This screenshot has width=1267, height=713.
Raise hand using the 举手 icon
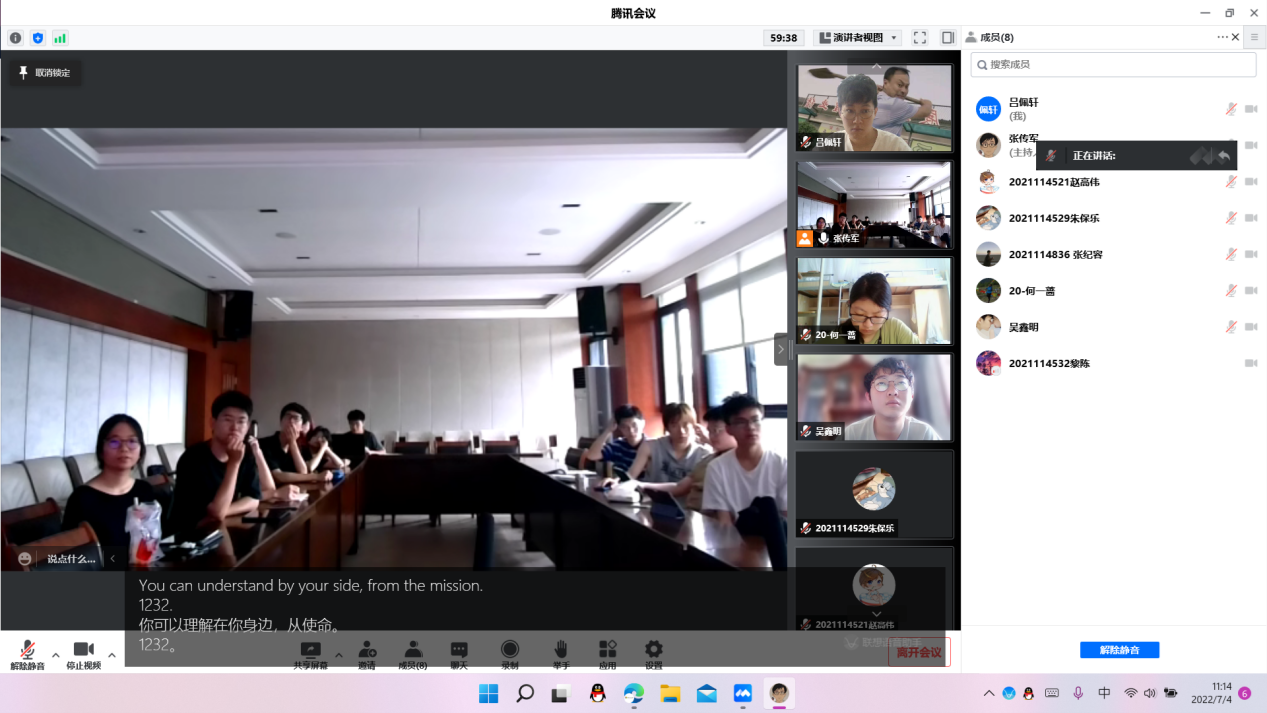pyautogui.click(x=561, y=653)
